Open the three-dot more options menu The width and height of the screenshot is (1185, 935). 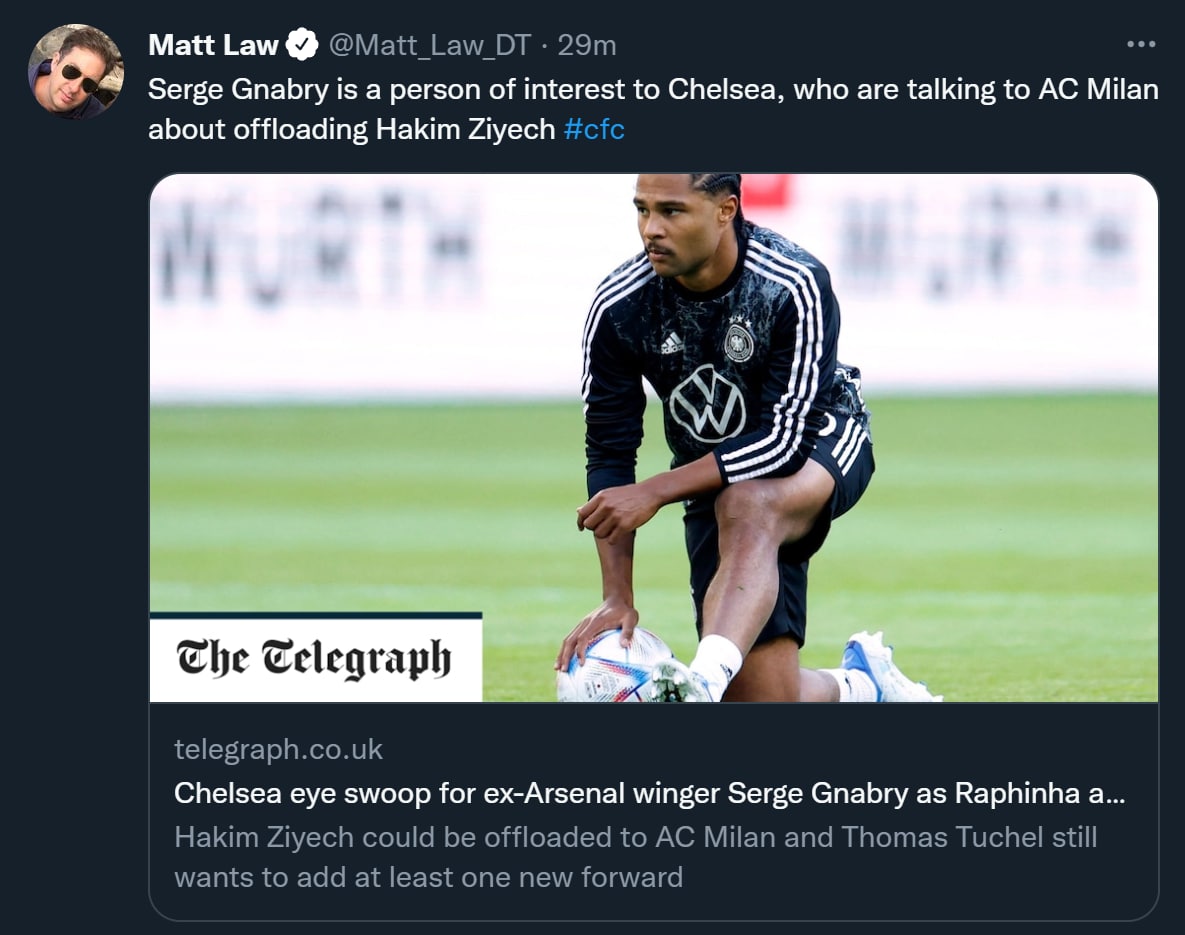click(1140, 45)
